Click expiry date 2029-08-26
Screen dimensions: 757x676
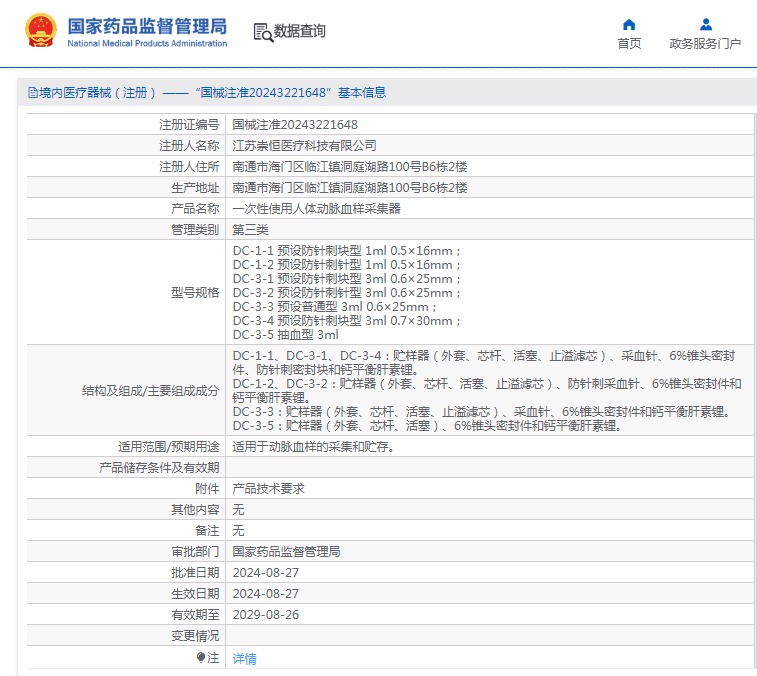click(x=265, y=615)
